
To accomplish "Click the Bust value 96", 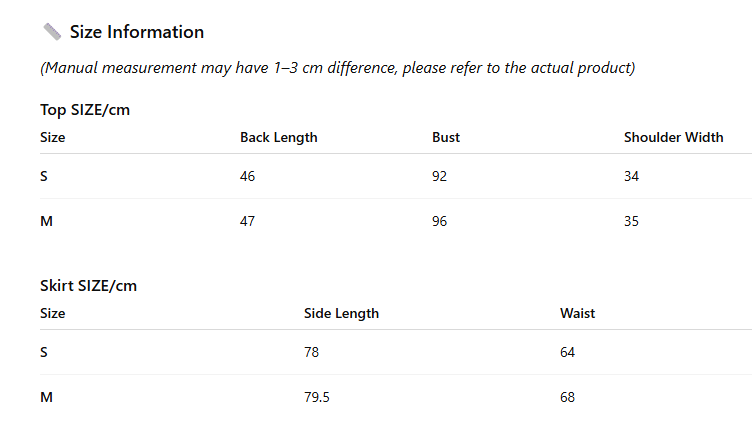I will click(x=439, y=221).
